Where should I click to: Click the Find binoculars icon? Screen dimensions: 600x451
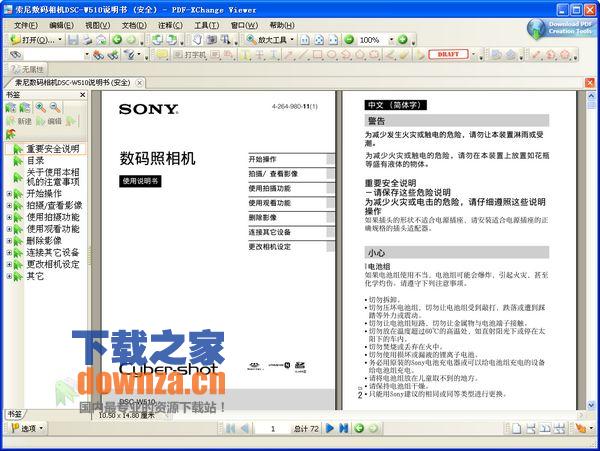click(x=16, y=55)
